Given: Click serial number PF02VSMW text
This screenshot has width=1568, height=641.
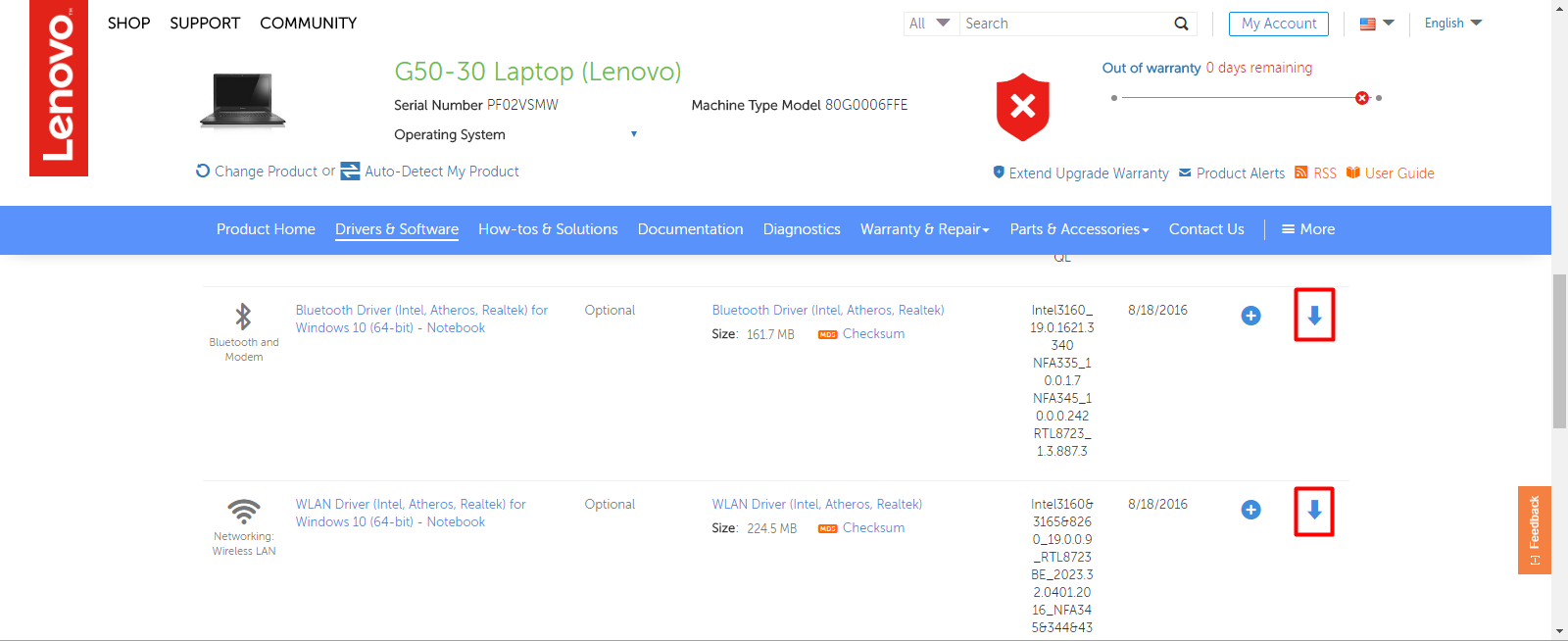Looking at the screenshot, I should tap(522, 105).
